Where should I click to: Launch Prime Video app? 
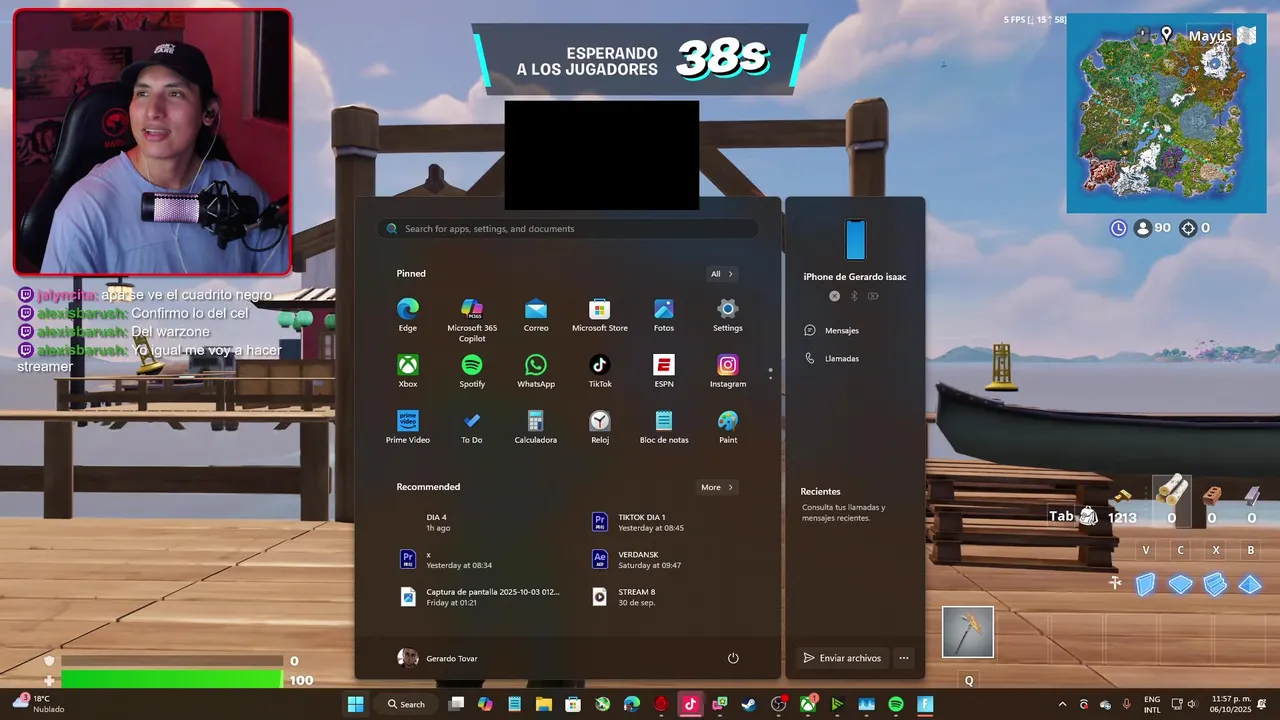click(408, 426)
